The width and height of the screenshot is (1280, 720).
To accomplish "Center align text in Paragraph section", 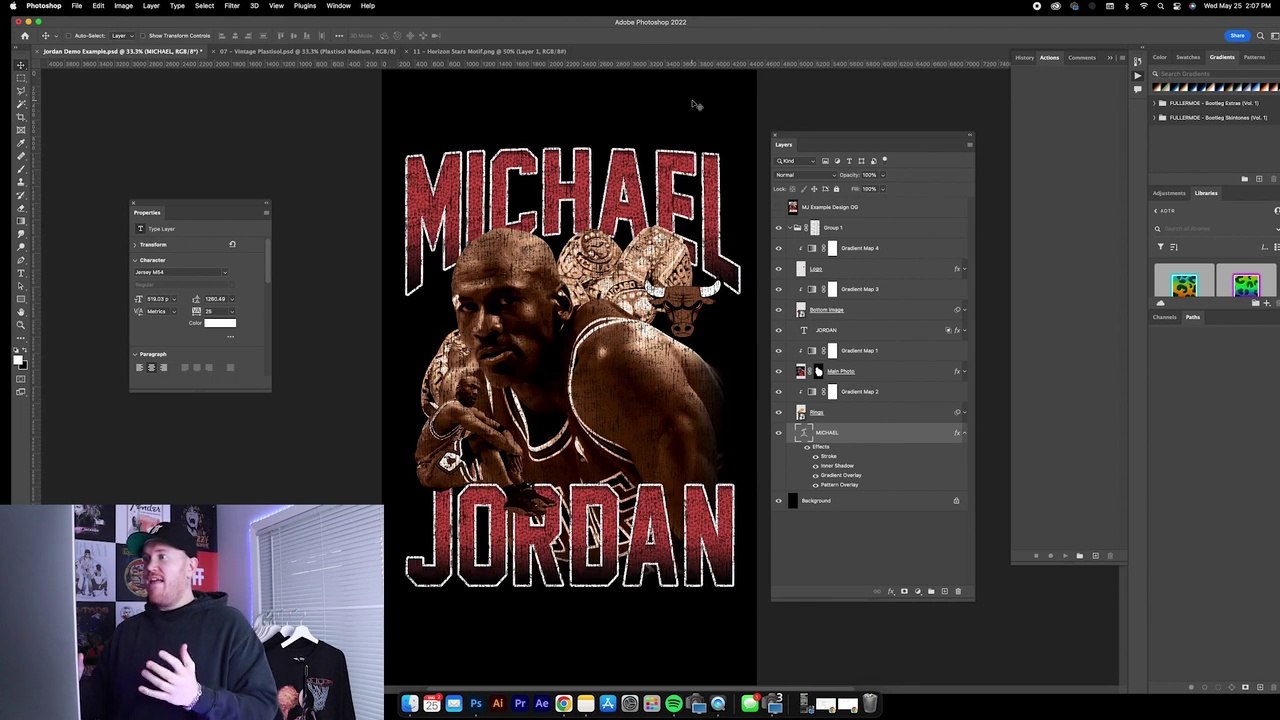I will click(x=151, y=367).
